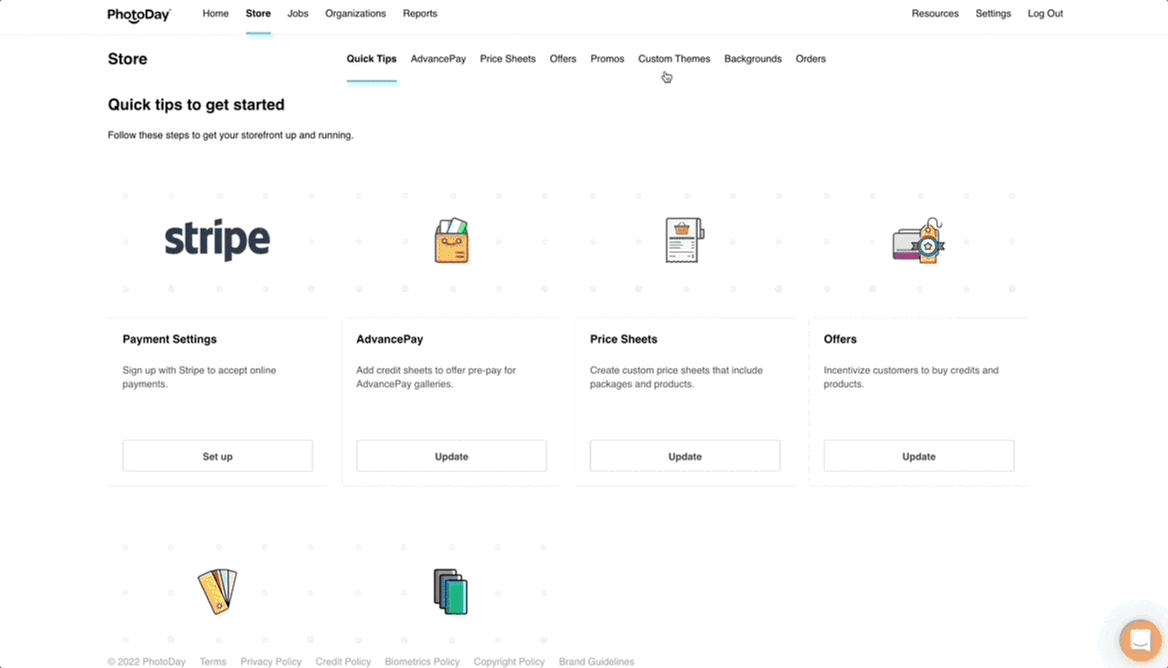Click the PhotoDay logo
This screenshot has height=668, width=1168.
coord(139,14)
